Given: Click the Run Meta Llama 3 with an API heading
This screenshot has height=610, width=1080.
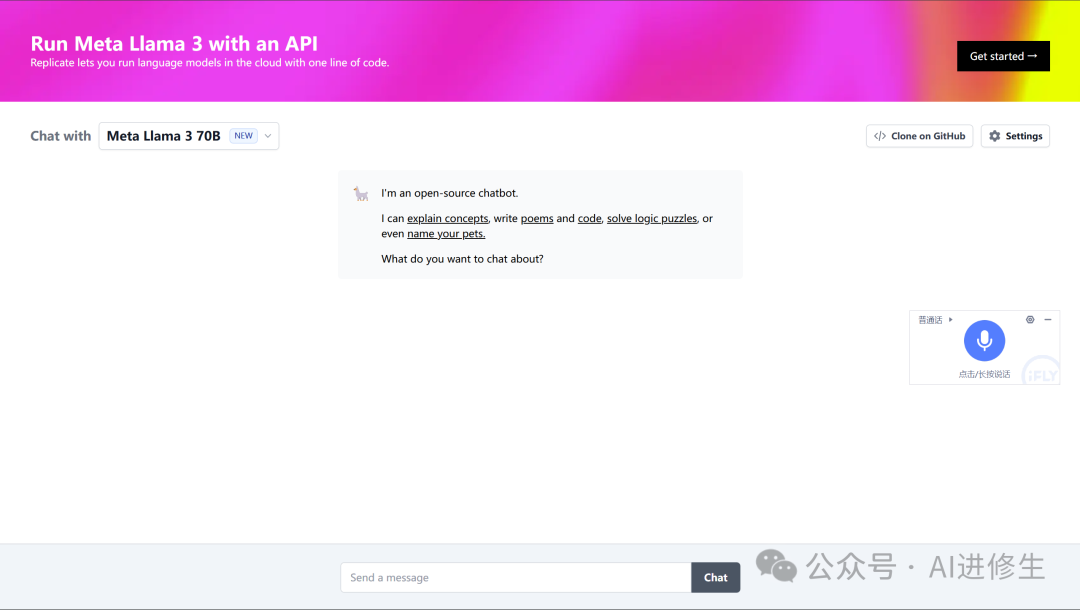Looking at the screenshot, I should 174,43.
